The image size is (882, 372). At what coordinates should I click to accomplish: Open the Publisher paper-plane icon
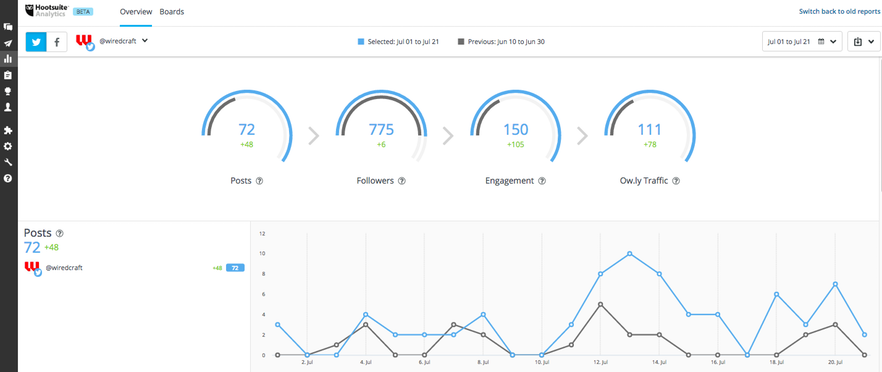pyautogui.click(x=8, y=43)
